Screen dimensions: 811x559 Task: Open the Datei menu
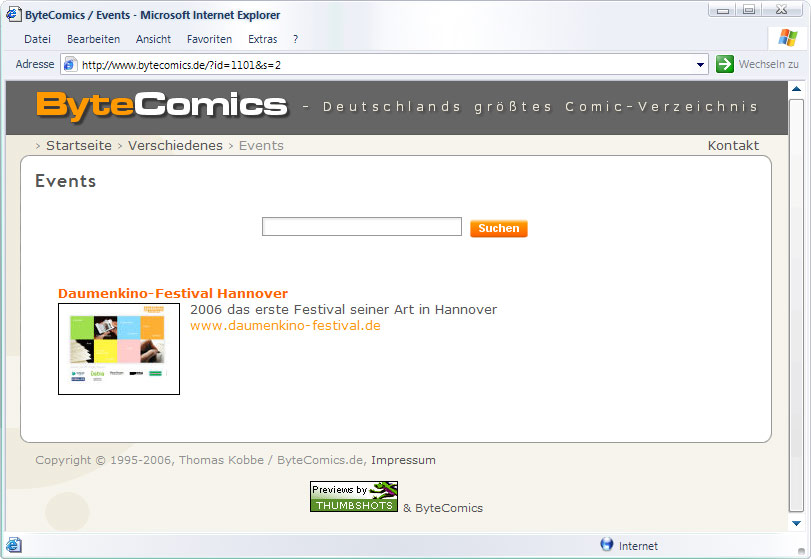pos(37,39)
